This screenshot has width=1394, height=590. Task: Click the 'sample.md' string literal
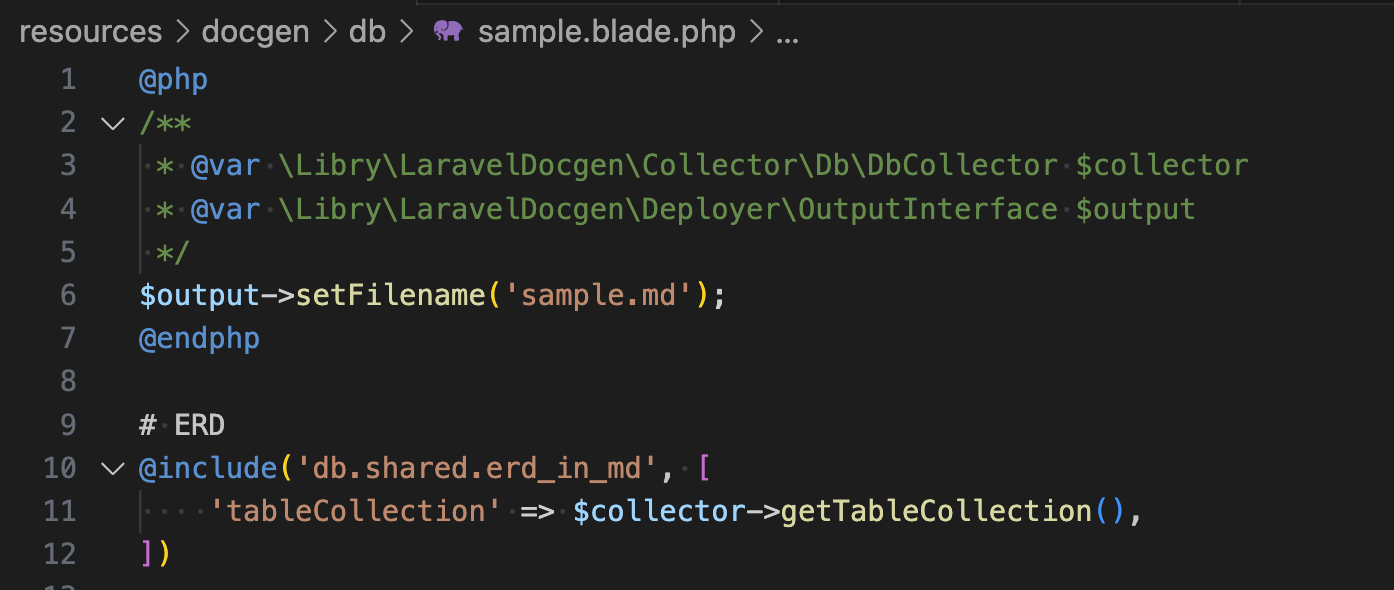pos(606,295)
